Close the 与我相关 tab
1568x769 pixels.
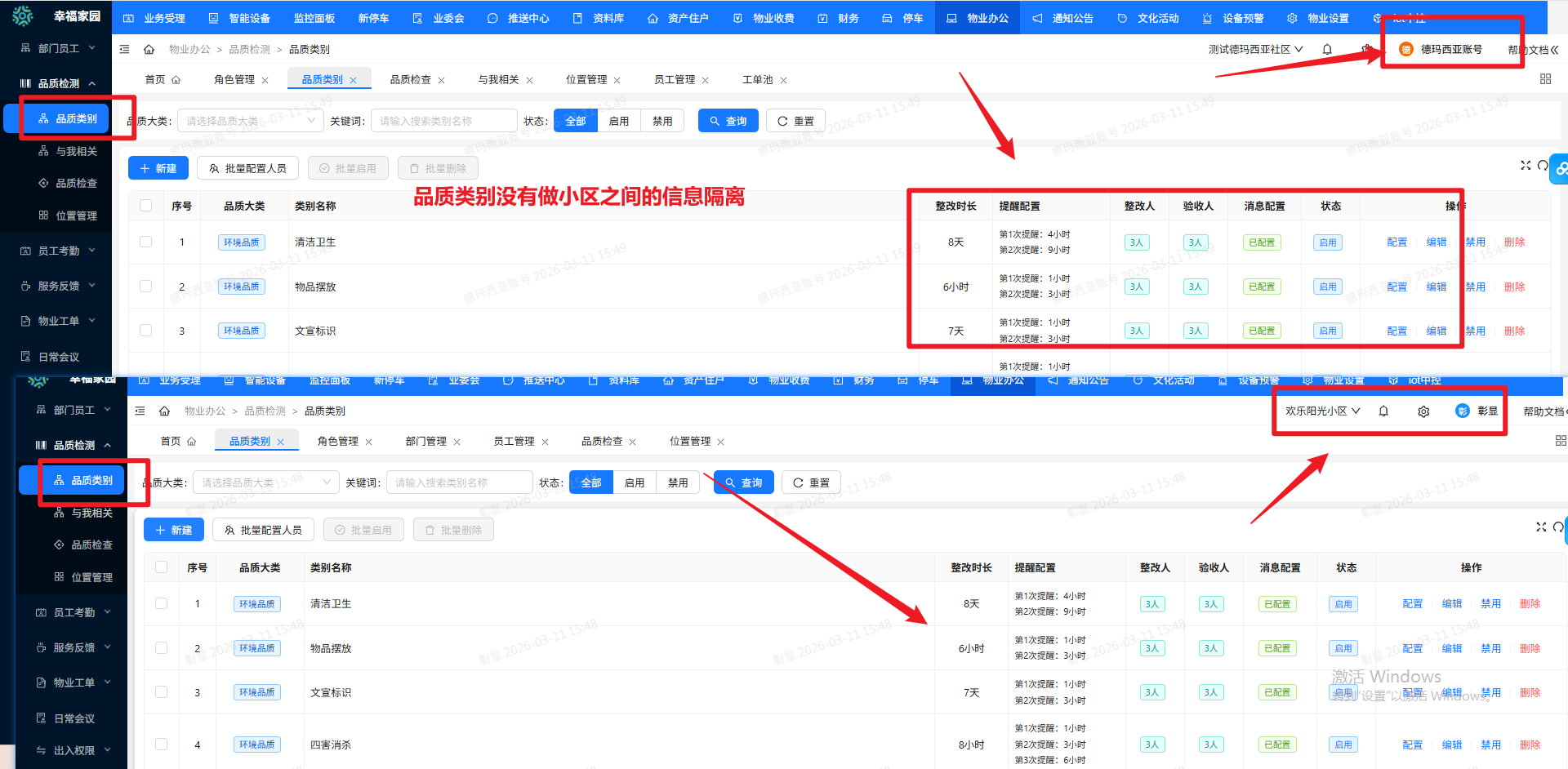[x=529, y=80]
